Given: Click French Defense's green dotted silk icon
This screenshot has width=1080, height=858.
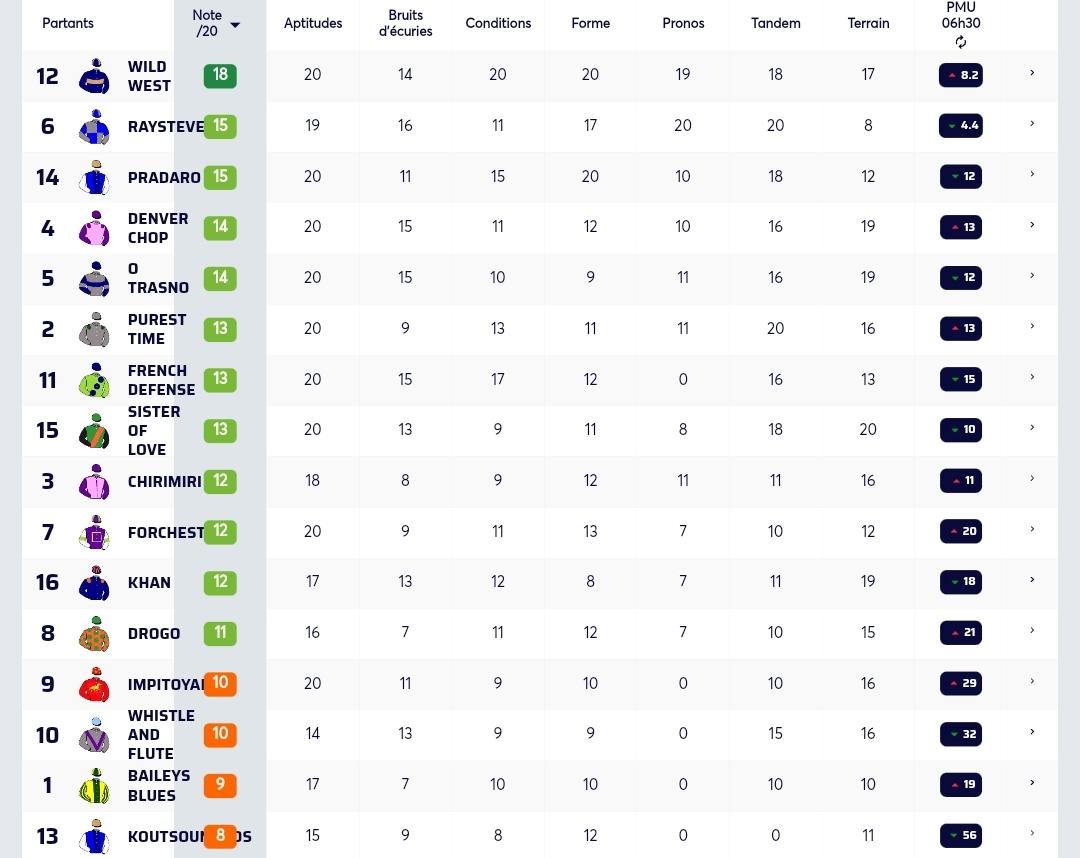Looking at the screenshot, I should tap(94, 380).
